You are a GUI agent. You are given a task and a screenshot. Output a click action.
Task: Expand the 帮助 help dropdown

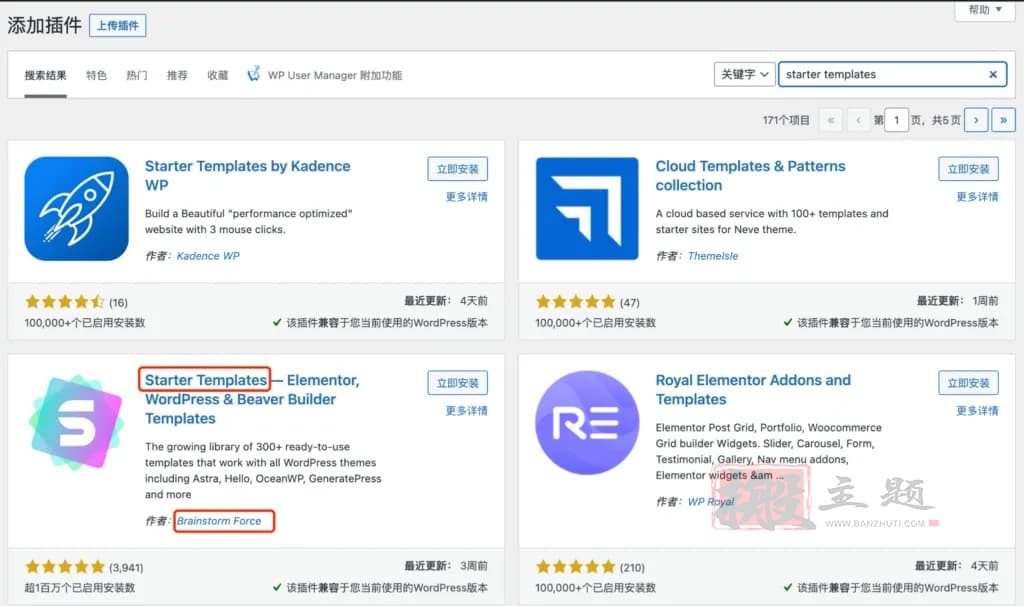coord(985,10)
